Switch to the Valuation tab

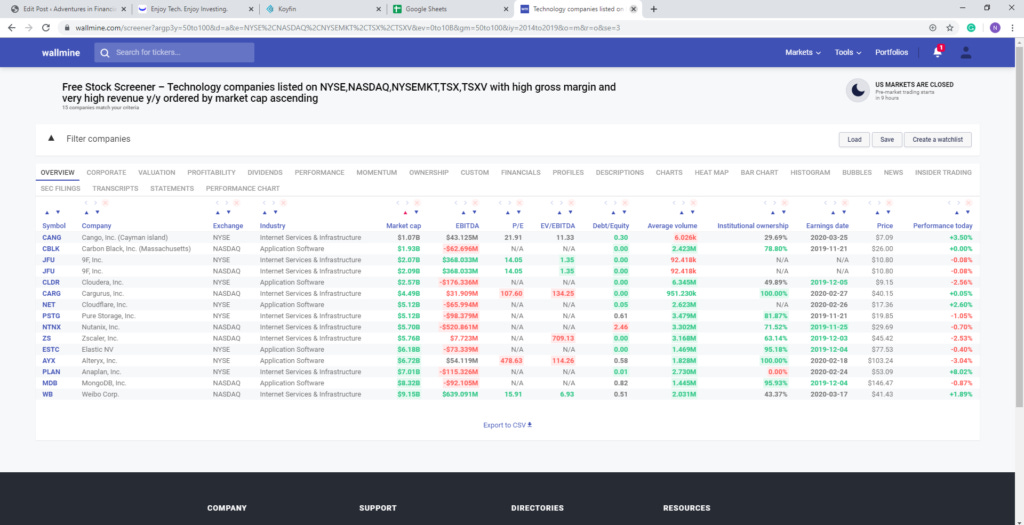point(157,172)
